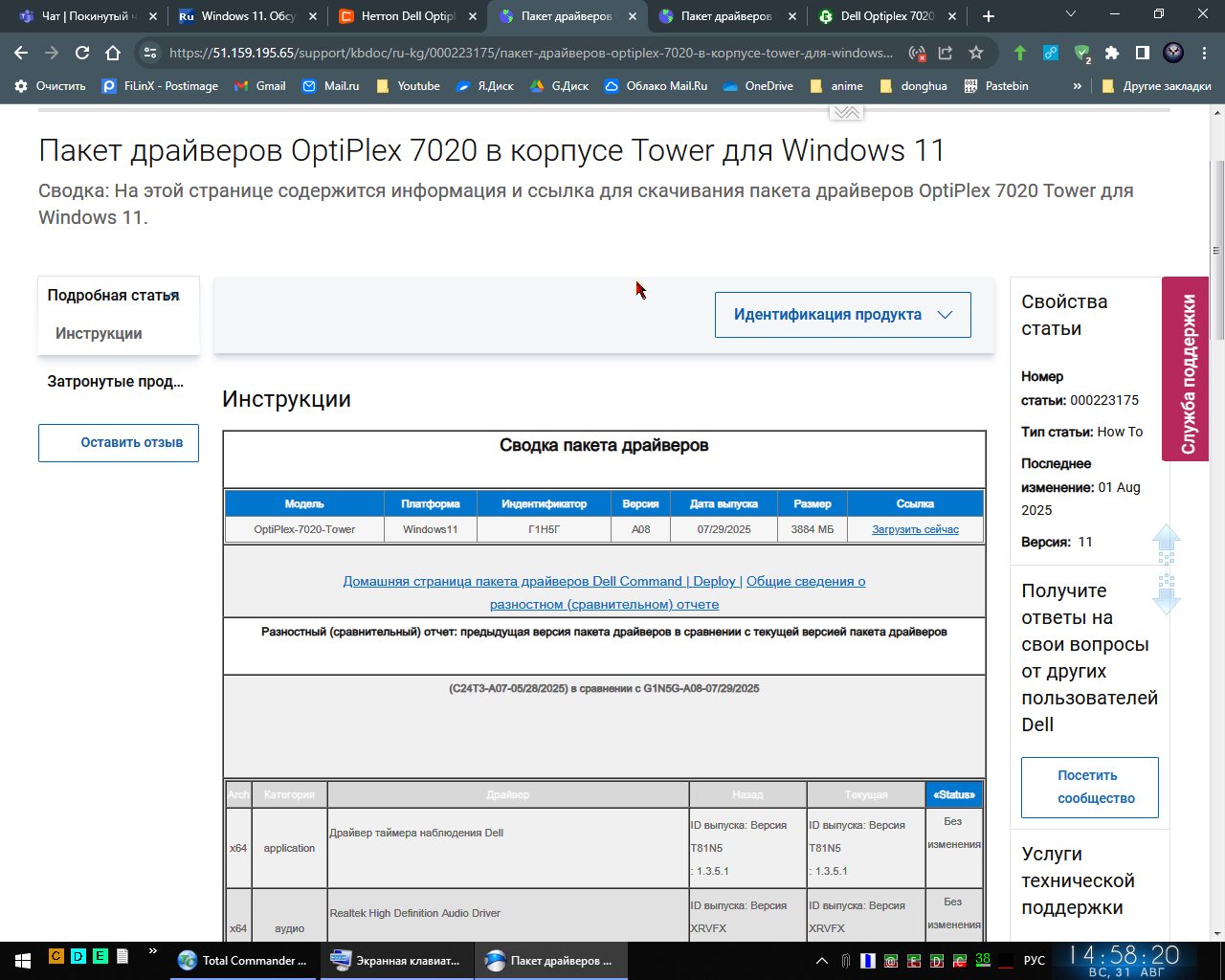Image resolution: width=1225 pixels, height=980 pixels.
Task: Open the Windows Start menu
Action: click(x=22, y=960)
